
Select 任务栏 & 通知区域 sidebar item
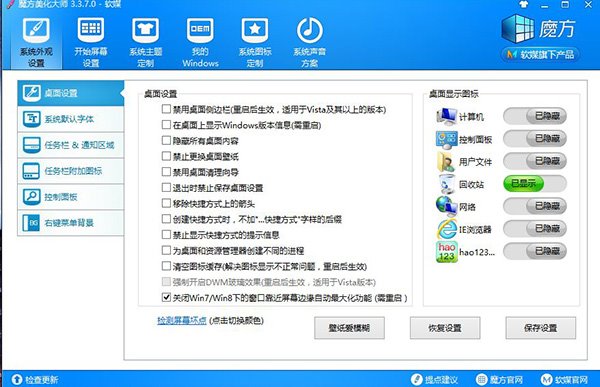71,145
